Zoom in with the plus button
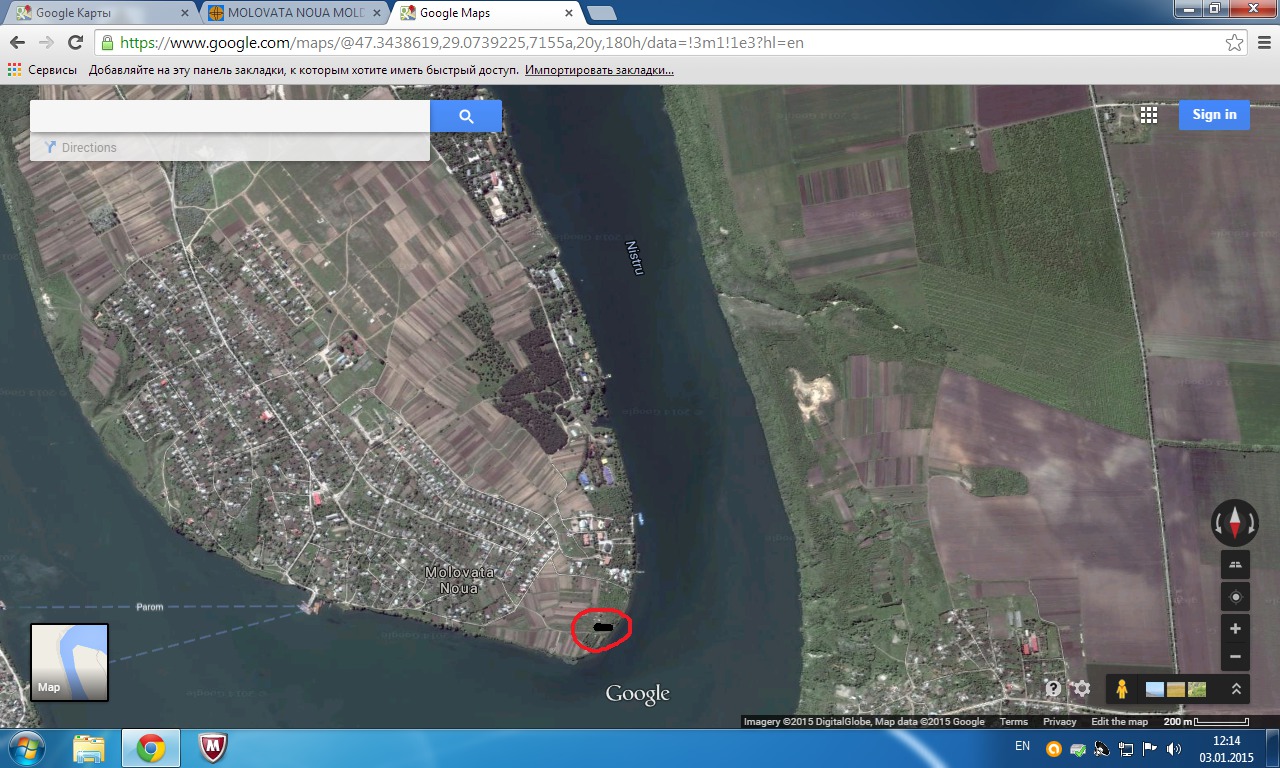This screenshot has width=1280, height=768. [1235, 629]
